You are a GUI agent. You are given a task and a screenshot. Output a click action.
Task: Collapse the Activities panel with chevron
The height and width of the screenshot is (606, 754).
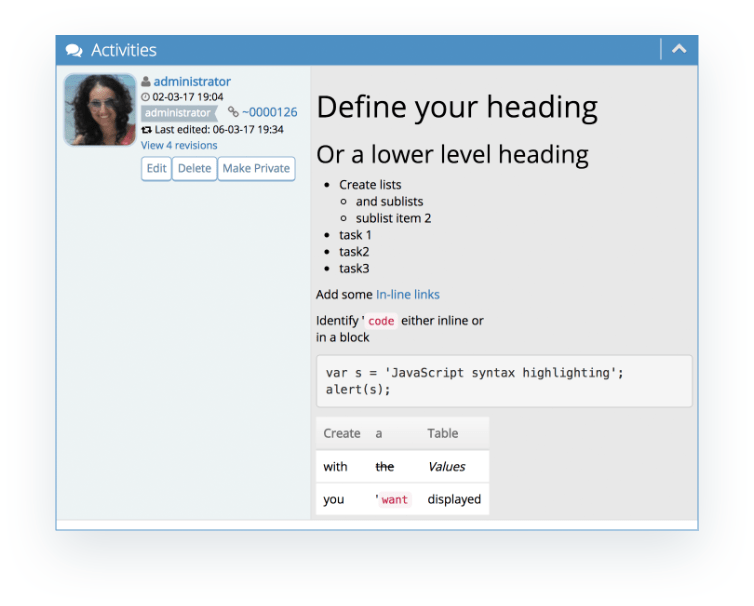(679, 49)
